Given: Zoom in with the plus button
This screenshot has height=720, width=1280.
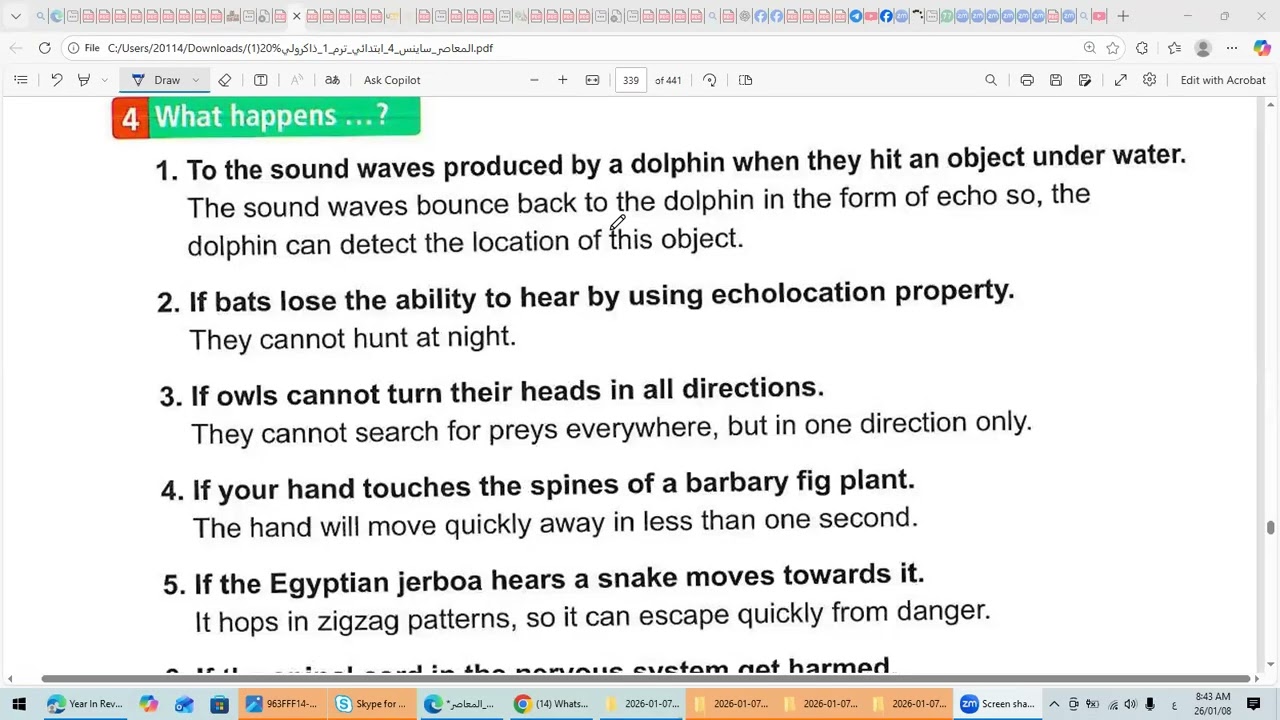Looking at the screenshot, I should point(563,80).
